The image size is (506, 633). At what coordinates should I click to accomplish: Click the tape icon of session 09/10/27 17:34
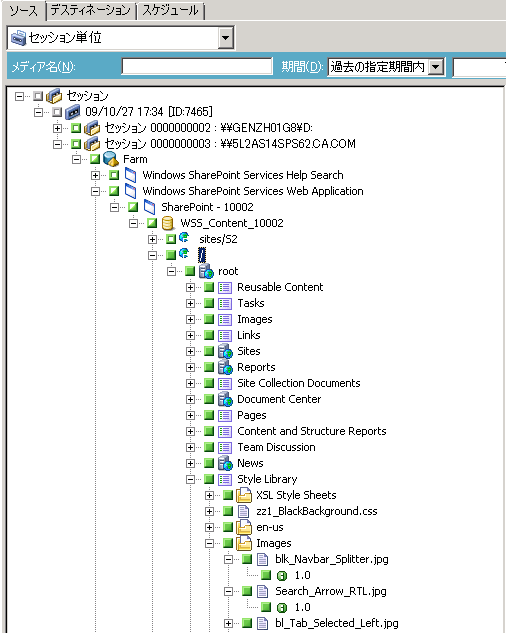pyautogui.click(x=73, y=111)
